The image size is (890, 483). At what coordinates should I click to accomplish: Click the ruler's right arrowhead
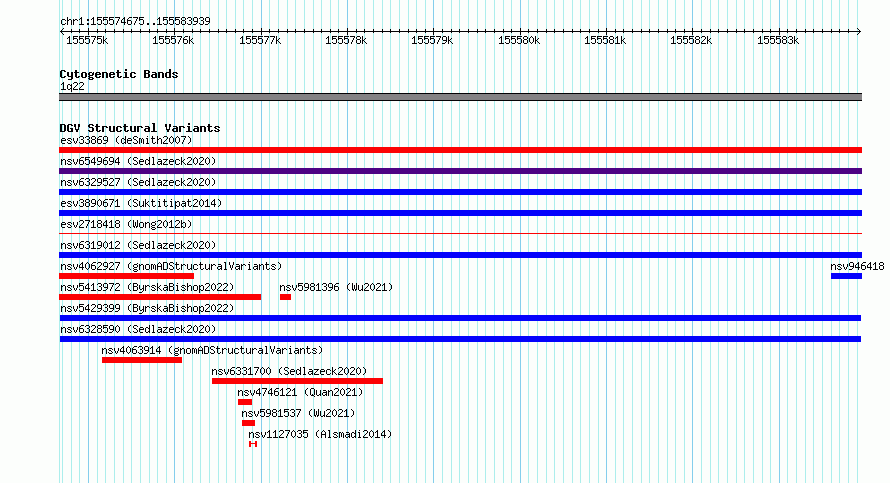coord(859,31)
